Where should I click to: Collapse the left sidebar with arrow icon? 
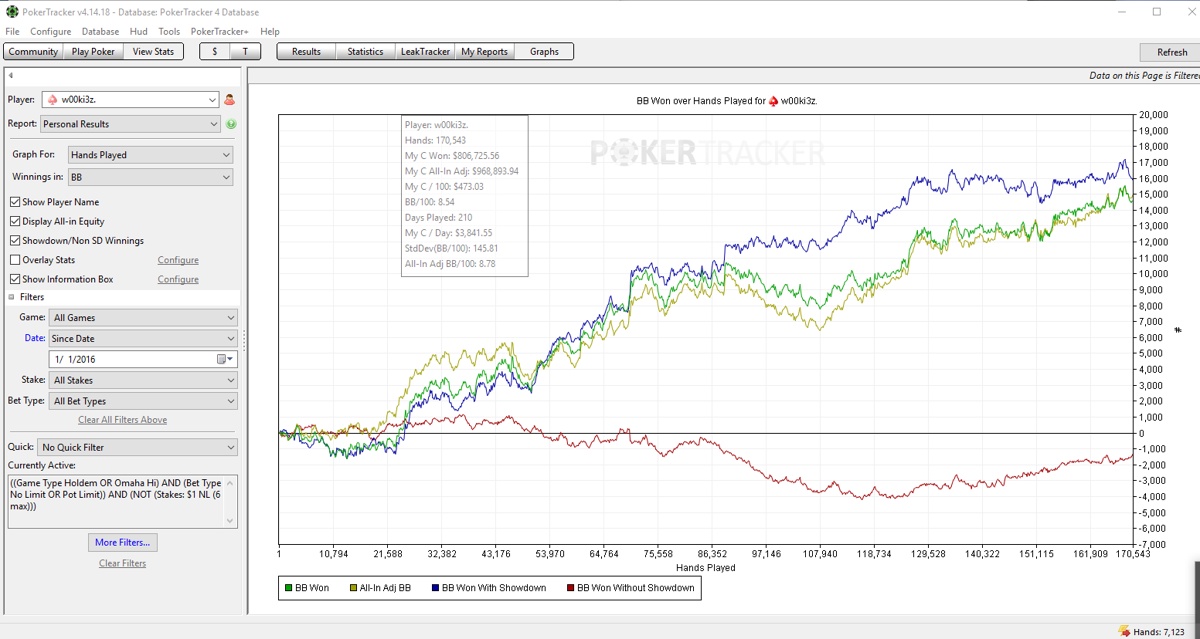point(10,76)
